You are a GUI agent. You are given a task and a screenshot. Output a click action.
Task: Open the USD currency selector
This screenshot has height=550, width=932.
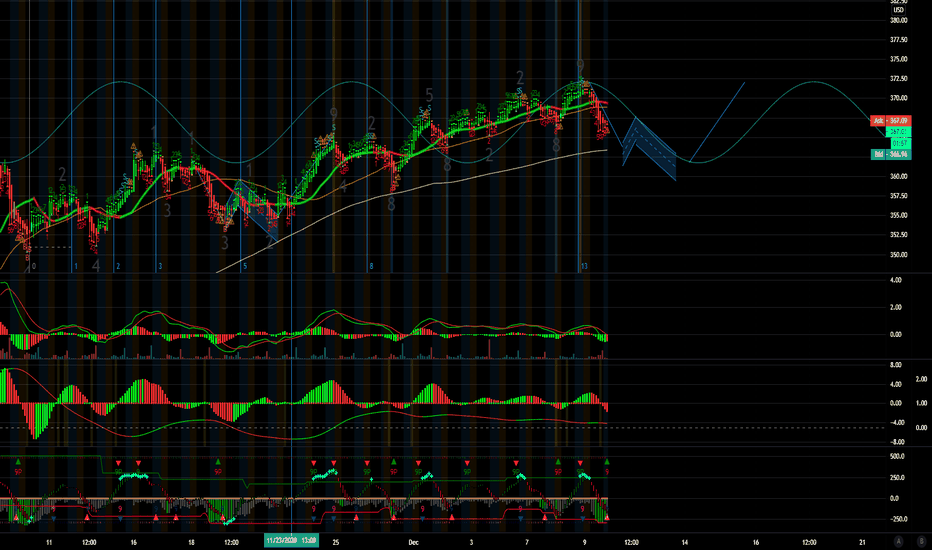coord(898,10)
